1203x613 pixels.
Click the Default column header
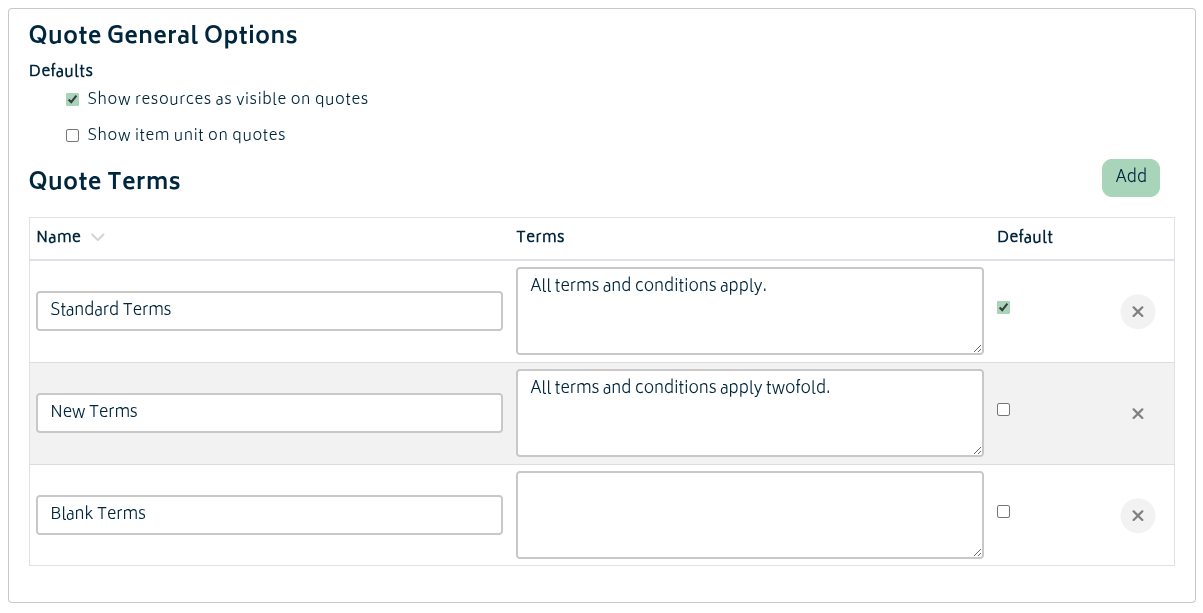click(x=1024, y=237)
